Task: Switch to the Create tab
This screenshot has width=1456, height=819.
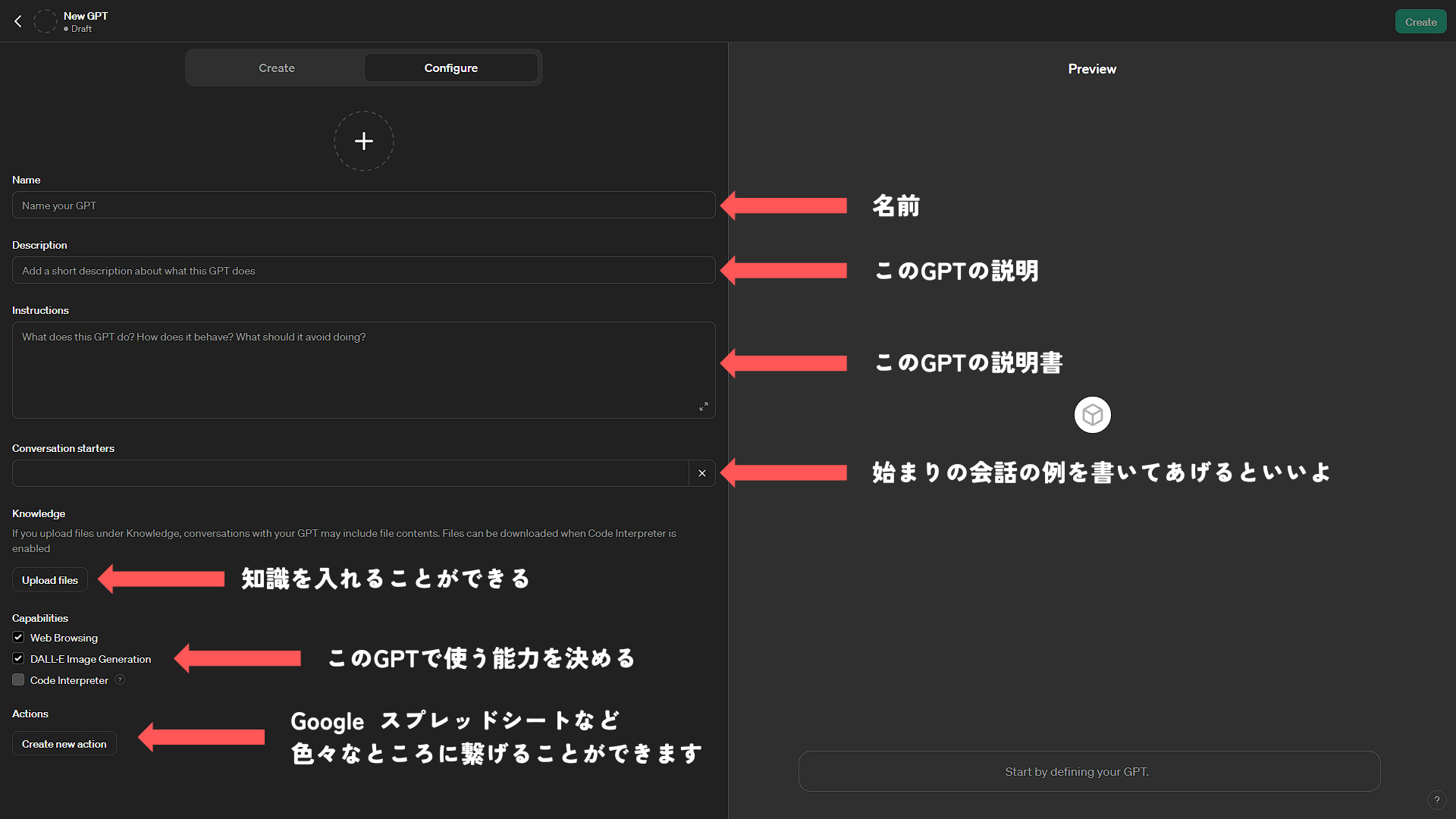Action: (277, 68)
